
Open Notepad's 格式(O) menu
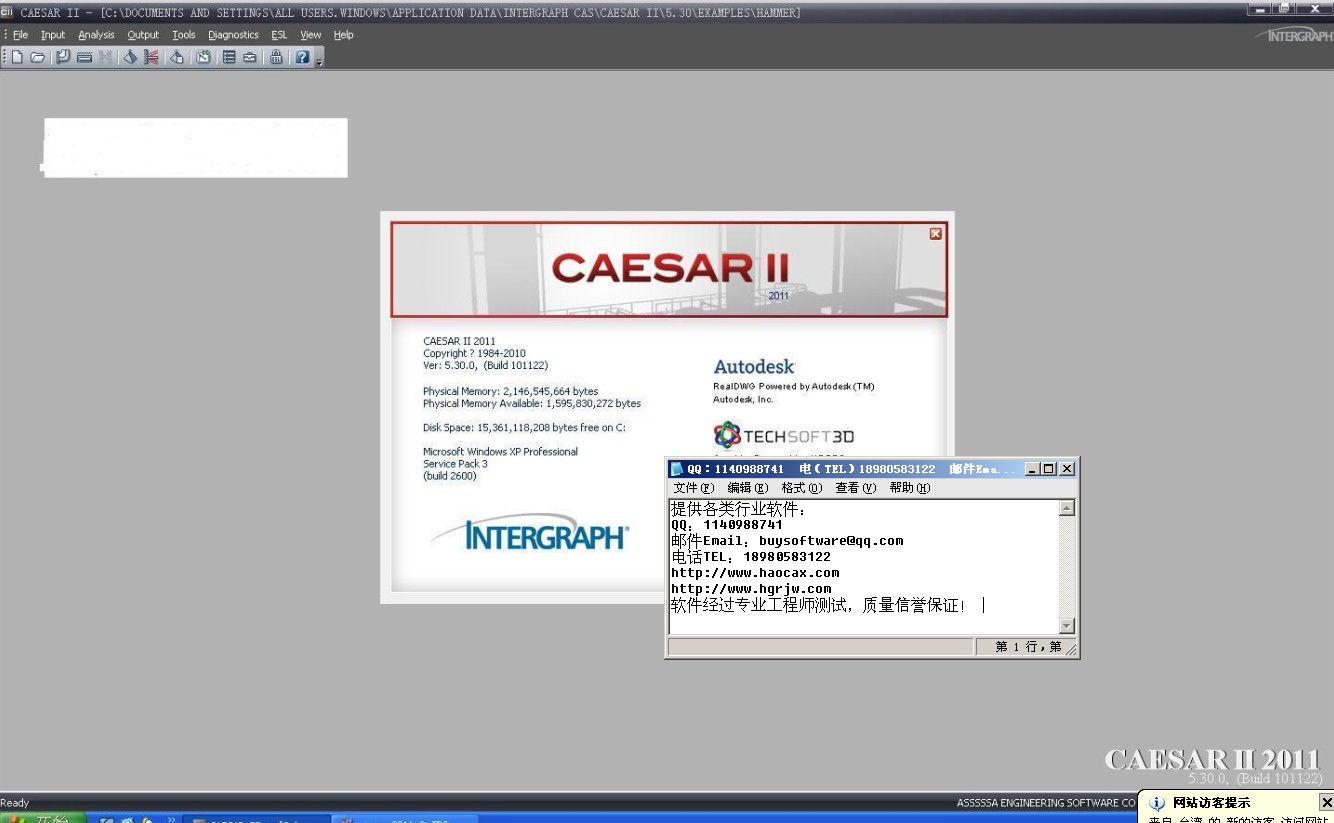[802, 488]
